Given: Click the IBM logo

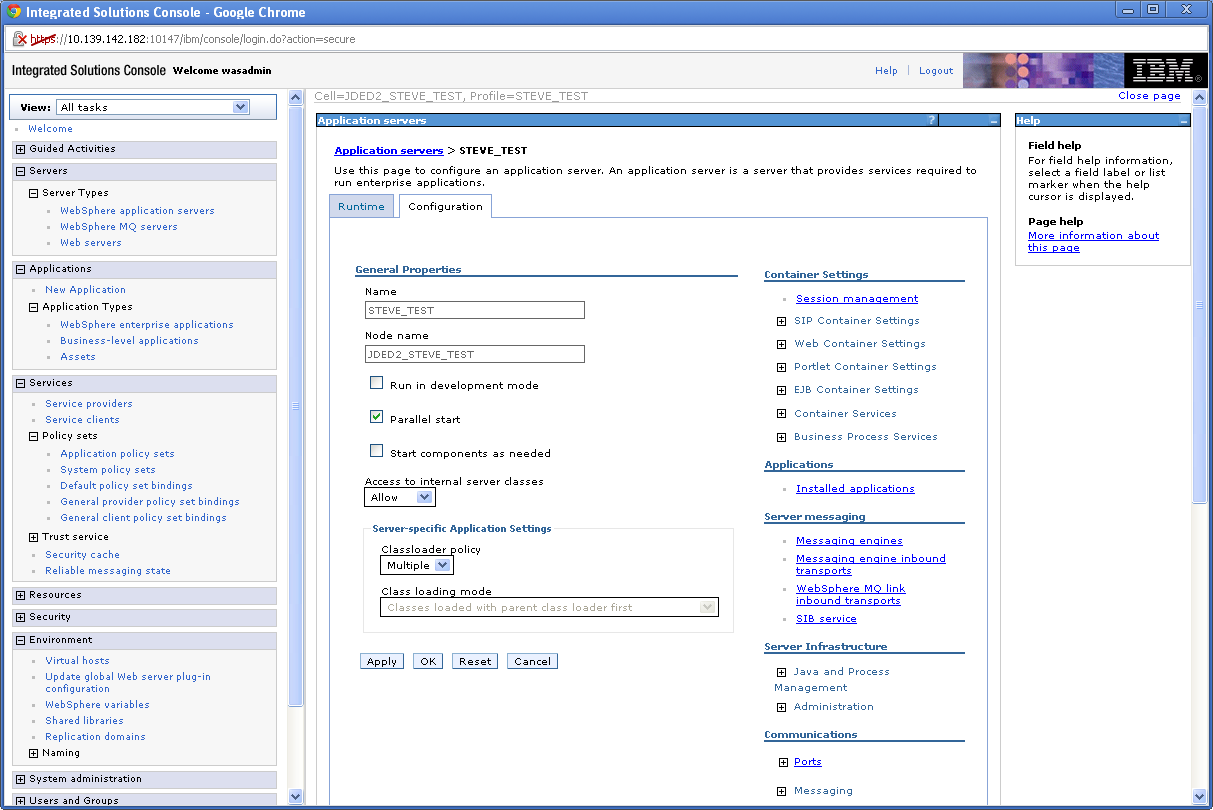Looking at the screenshot, I should (x=1164, y=71).
